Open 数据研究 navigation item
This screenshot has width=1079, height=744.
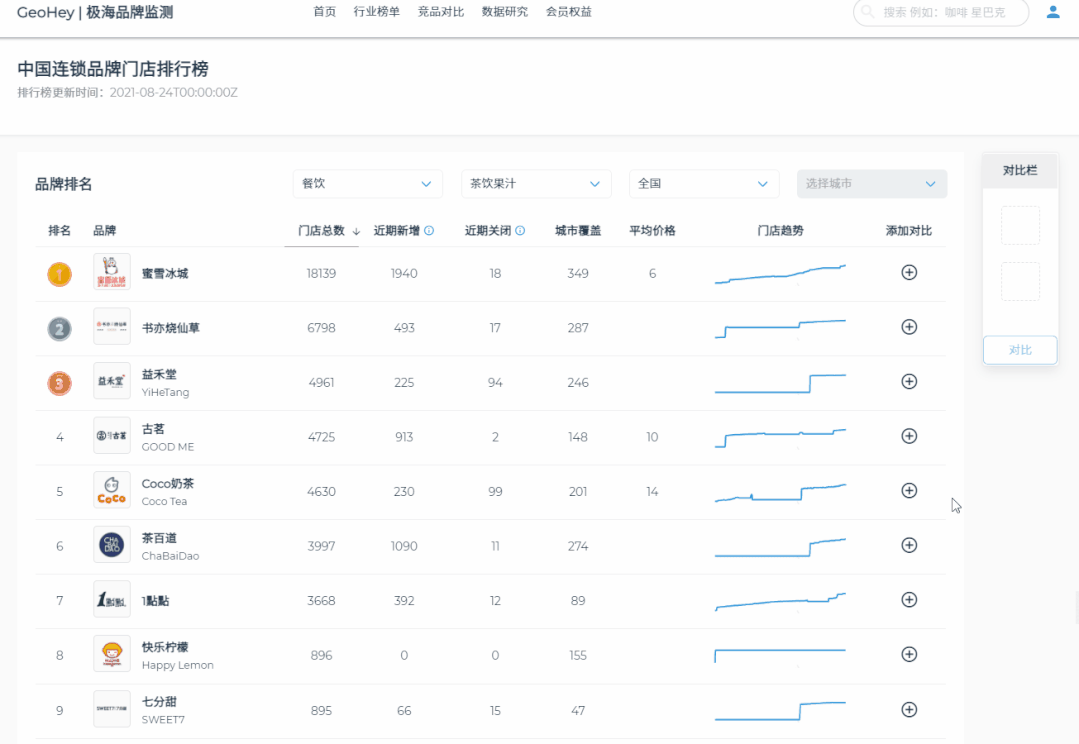click(x=504, y=12)
